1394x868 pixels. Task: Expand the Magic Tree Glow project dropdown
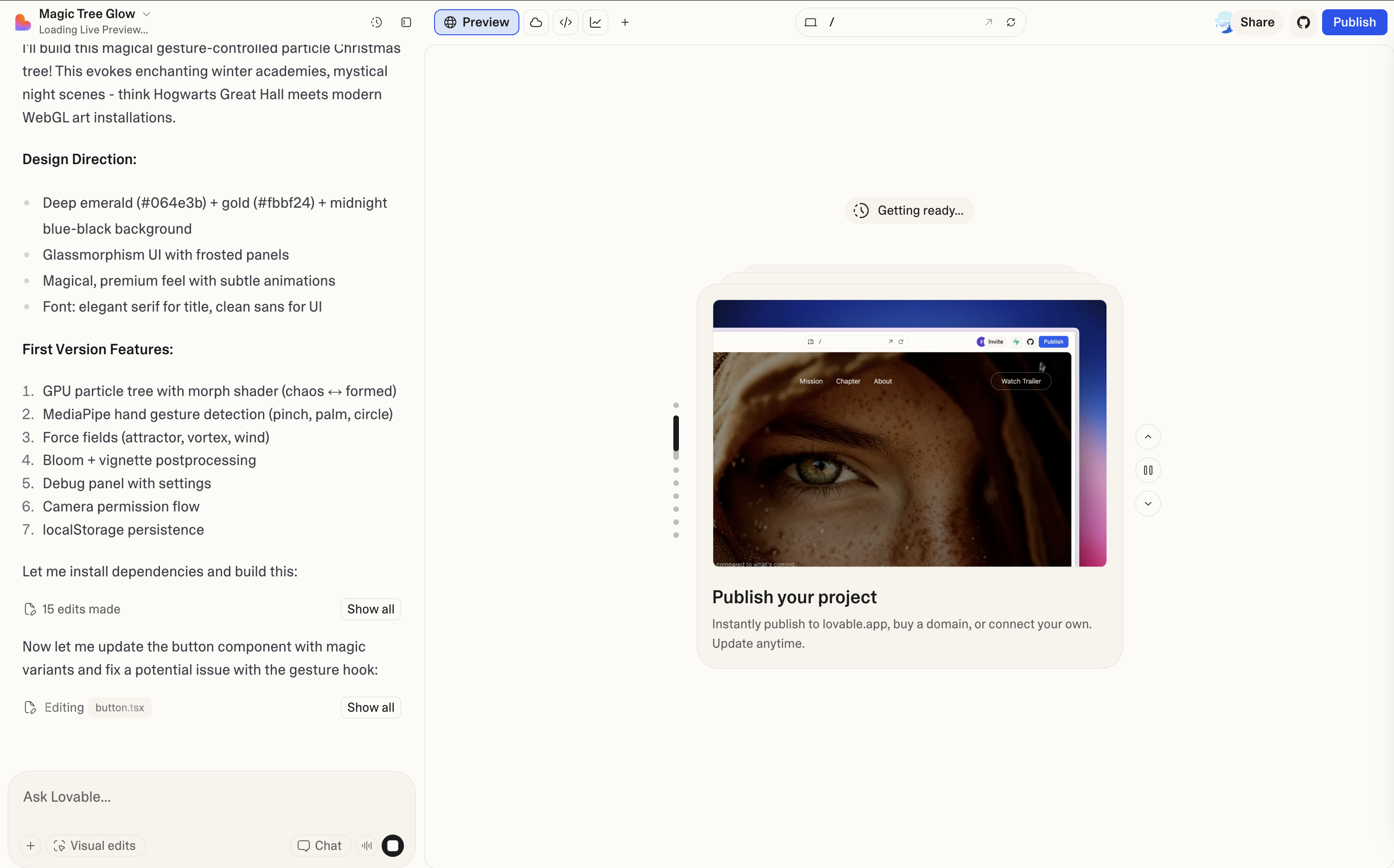point(147,14)
